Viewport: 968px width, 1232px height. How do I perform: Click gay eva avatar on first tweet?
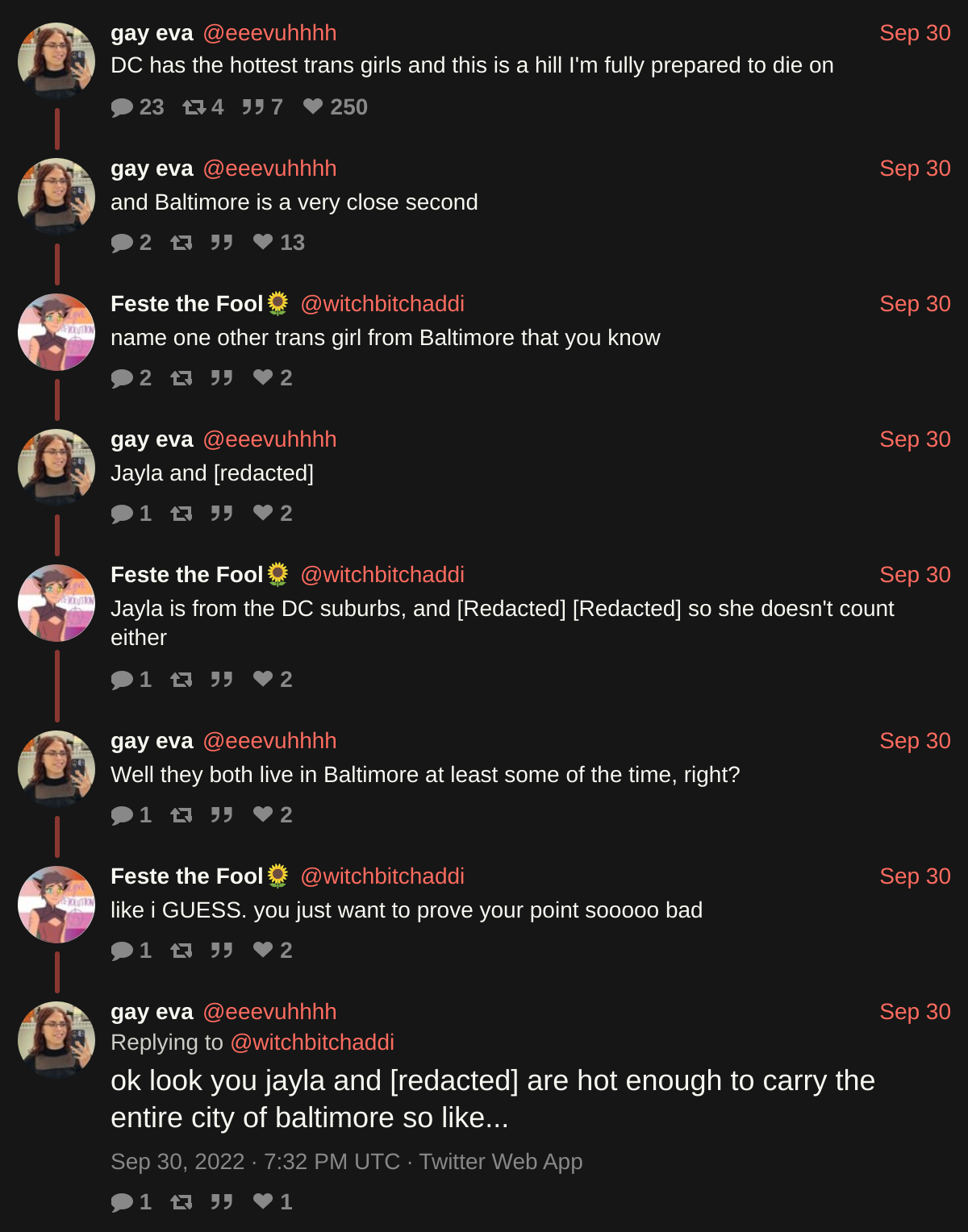coord(56,61)
